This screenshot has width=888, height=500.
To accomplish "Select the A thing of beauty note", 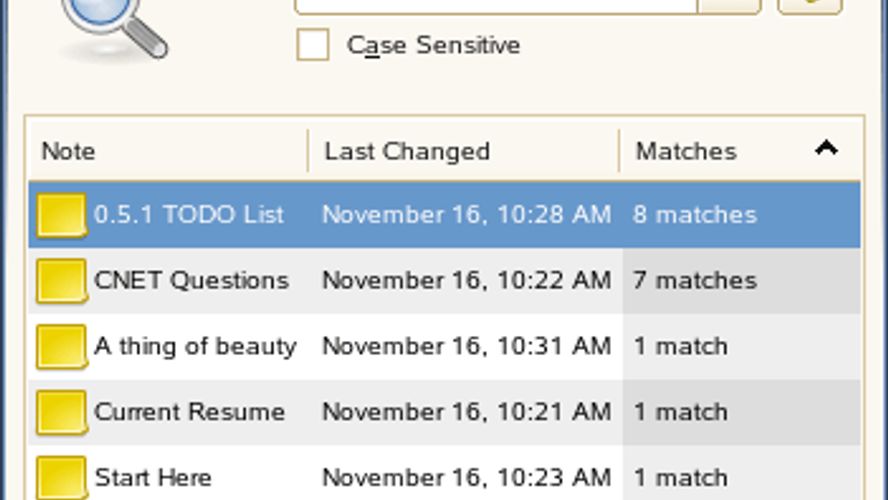I will point(195,347).
